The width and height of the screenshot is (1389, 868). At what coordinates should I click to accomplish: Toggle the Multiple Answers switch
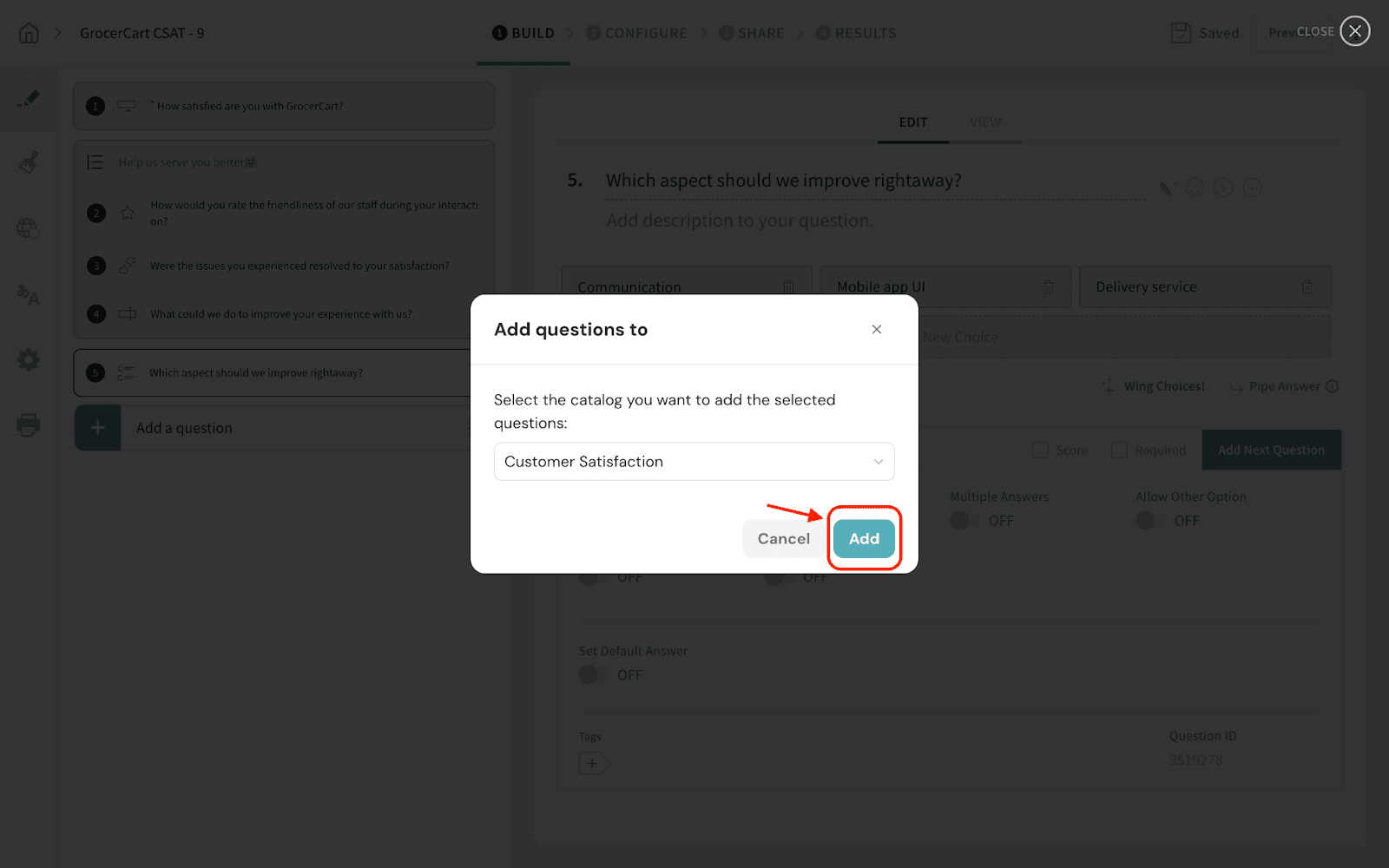click(x=964, y=521)
